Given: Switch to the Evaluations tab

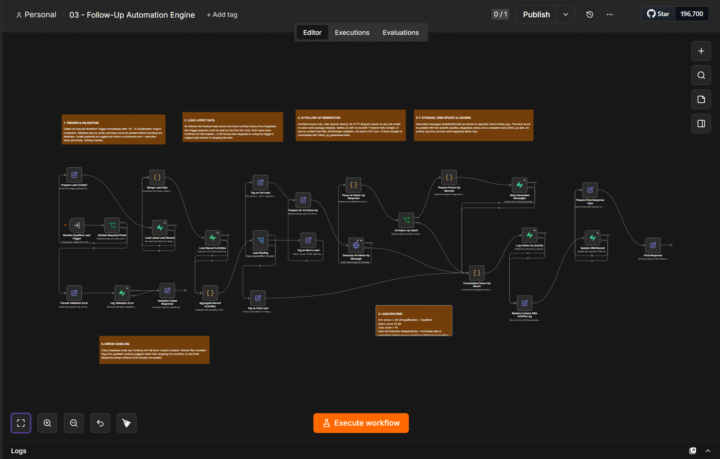Looking at the screenshot, I should pos(400,33).
